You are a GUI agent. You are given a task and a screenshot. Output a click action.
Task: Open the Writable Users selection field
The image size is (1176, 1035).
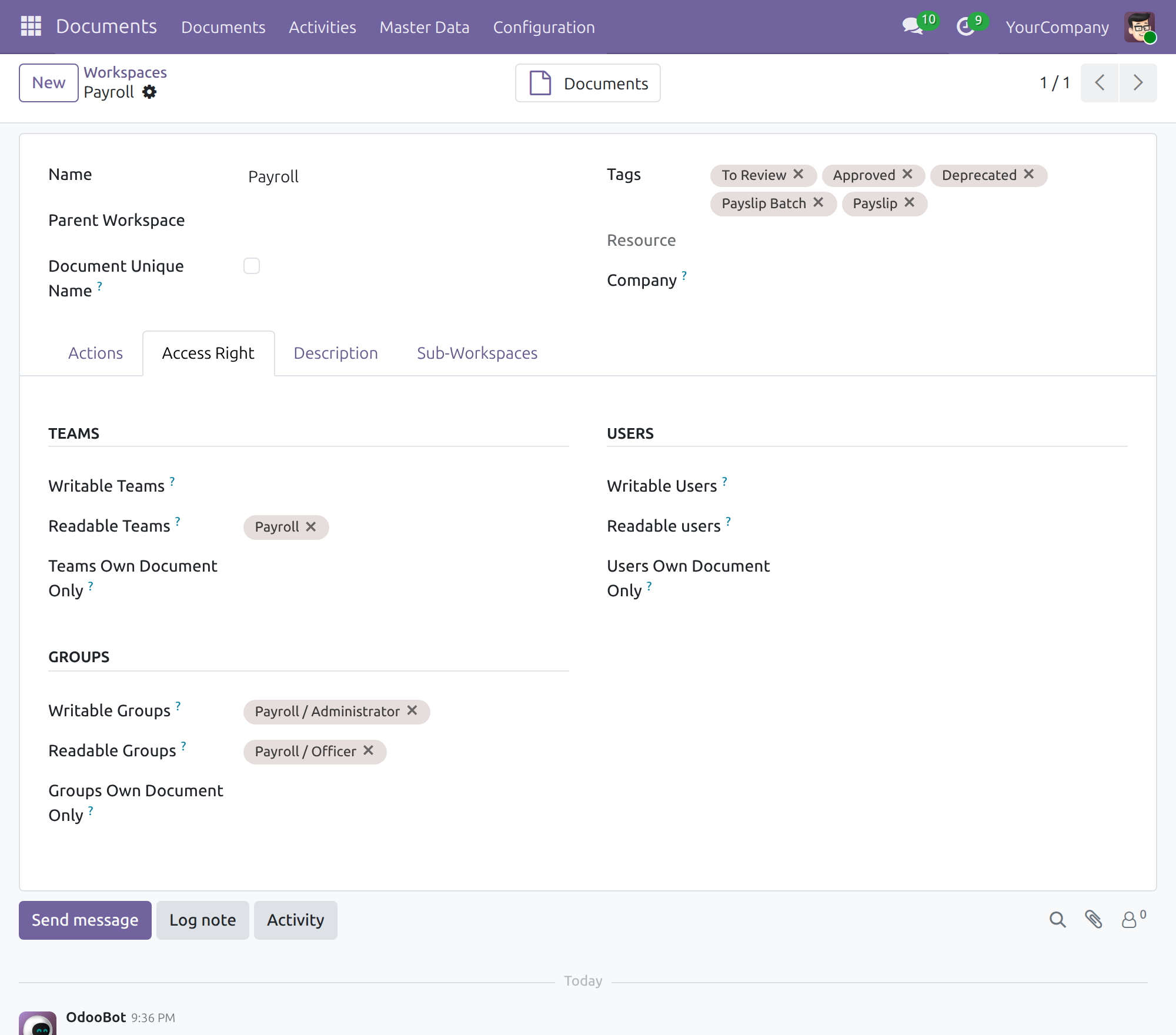point(964,486)
